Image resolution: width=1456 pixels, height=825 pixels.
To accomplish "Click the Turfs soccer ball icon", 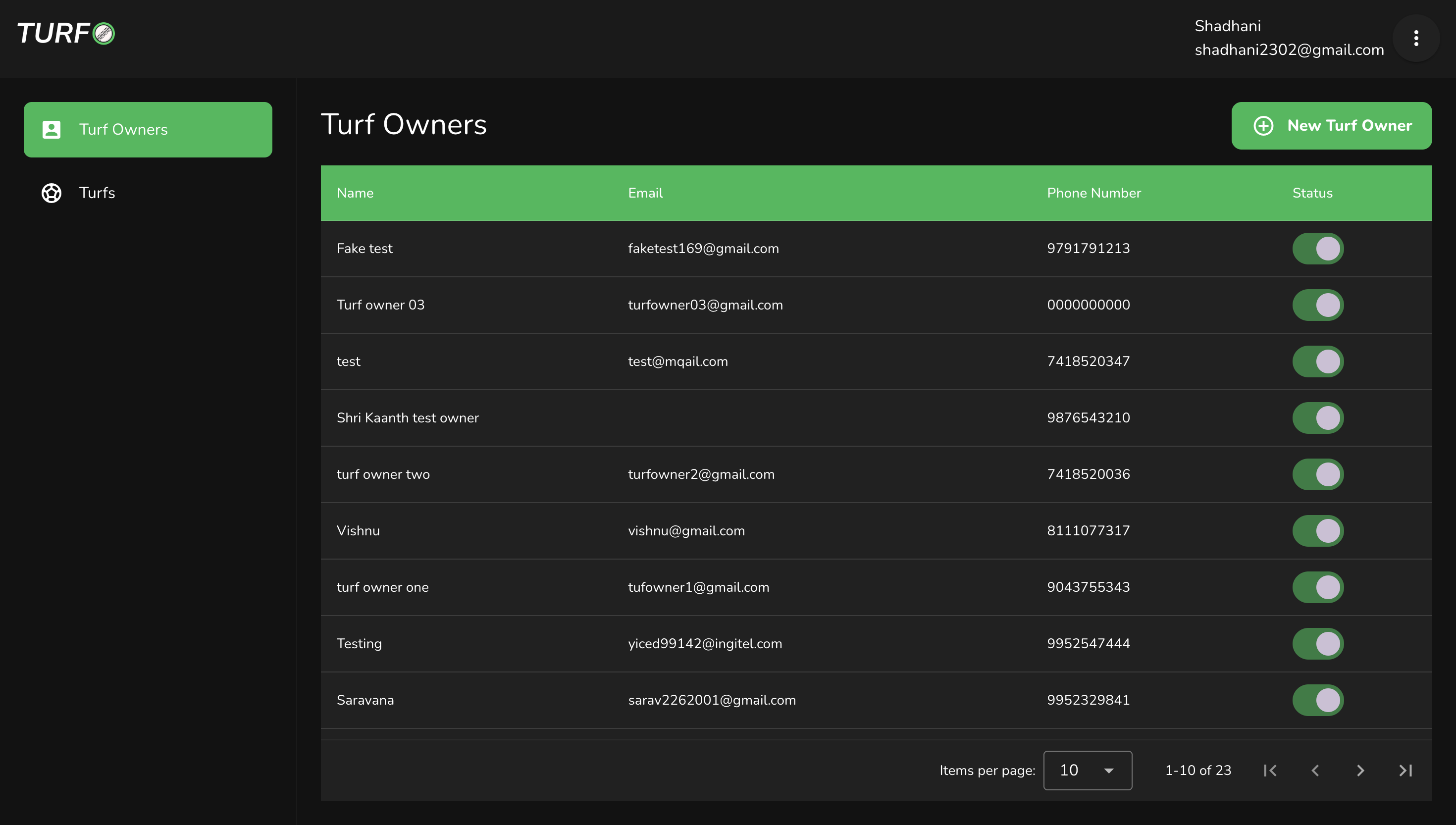I will 52,193.
